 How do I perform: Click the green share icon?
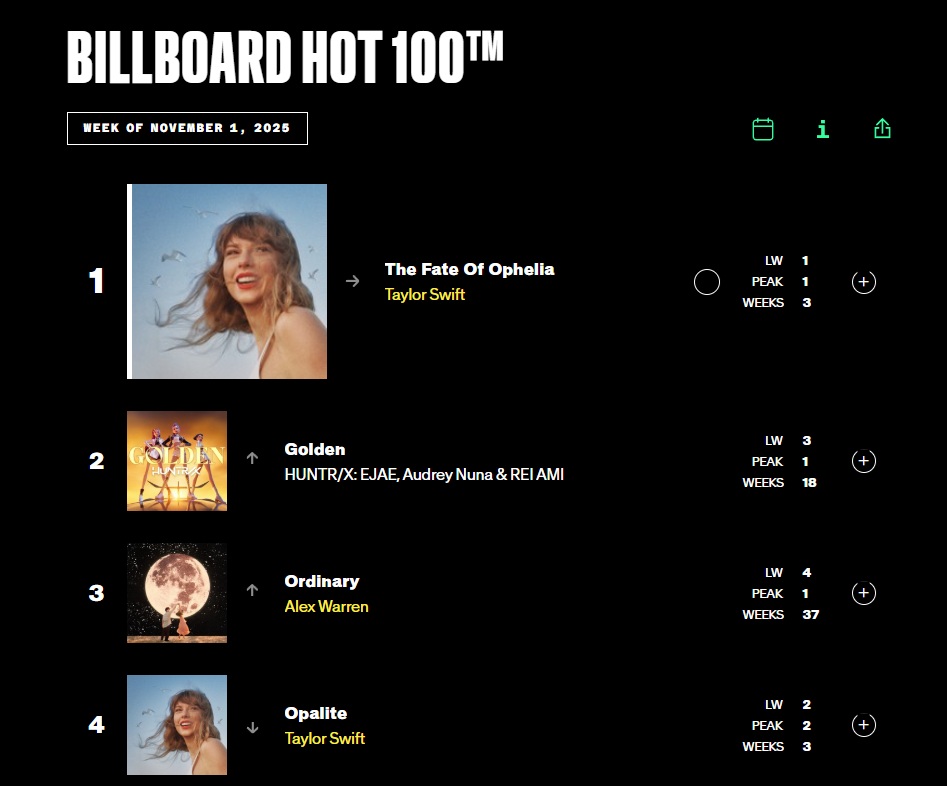(x=882, y=129)
